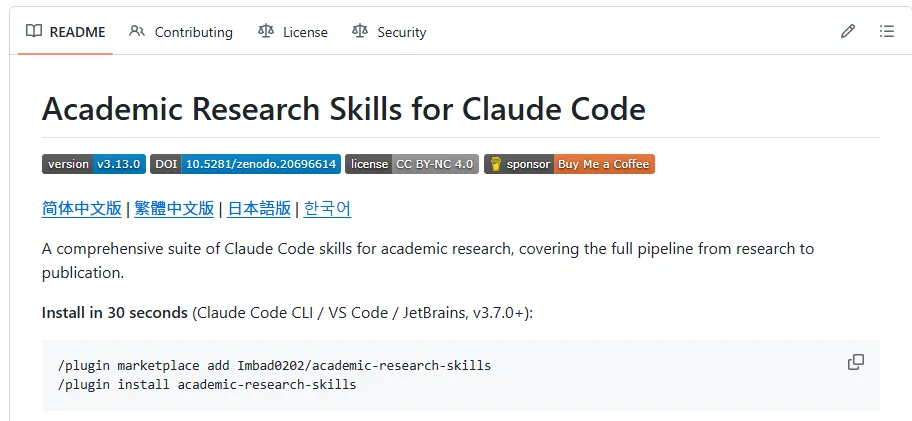This screenshot has height=421, width=912.
Task: Click the people icon beside Contributing
Action: point(137,31)
